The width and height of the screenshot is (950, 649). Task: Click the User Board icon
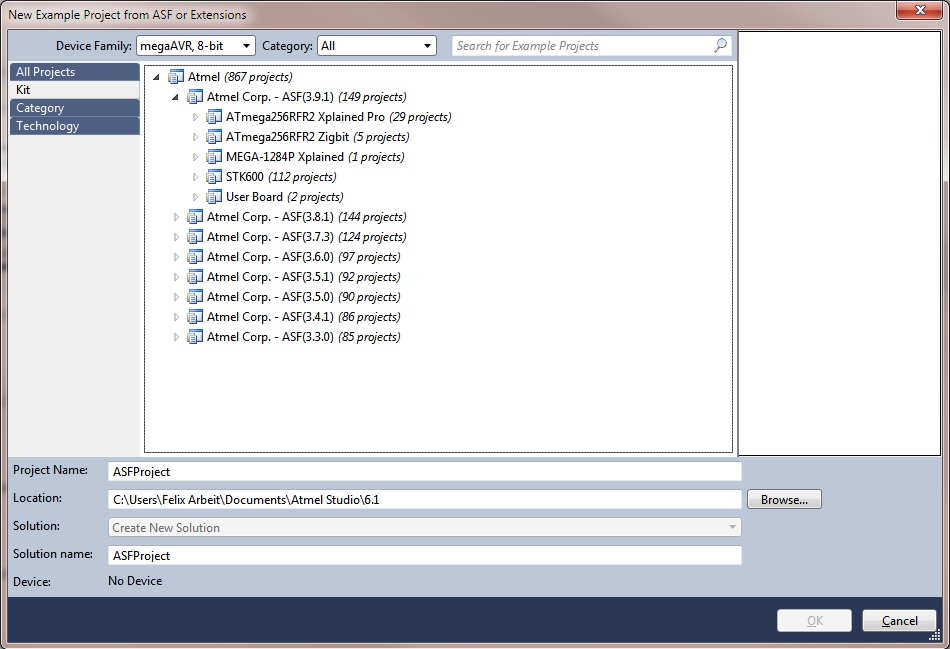point(214,197)
